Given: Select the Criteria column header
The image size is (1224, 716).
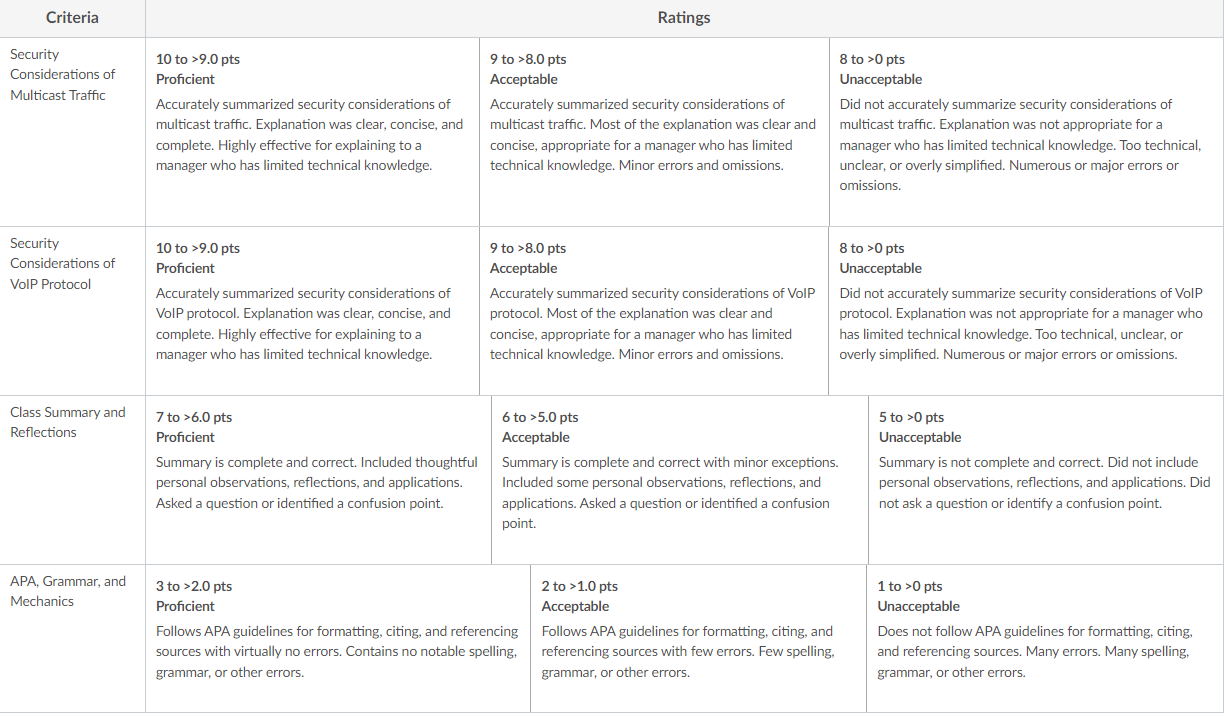Looking at the screenshot, I should click(x=72, y=18).
